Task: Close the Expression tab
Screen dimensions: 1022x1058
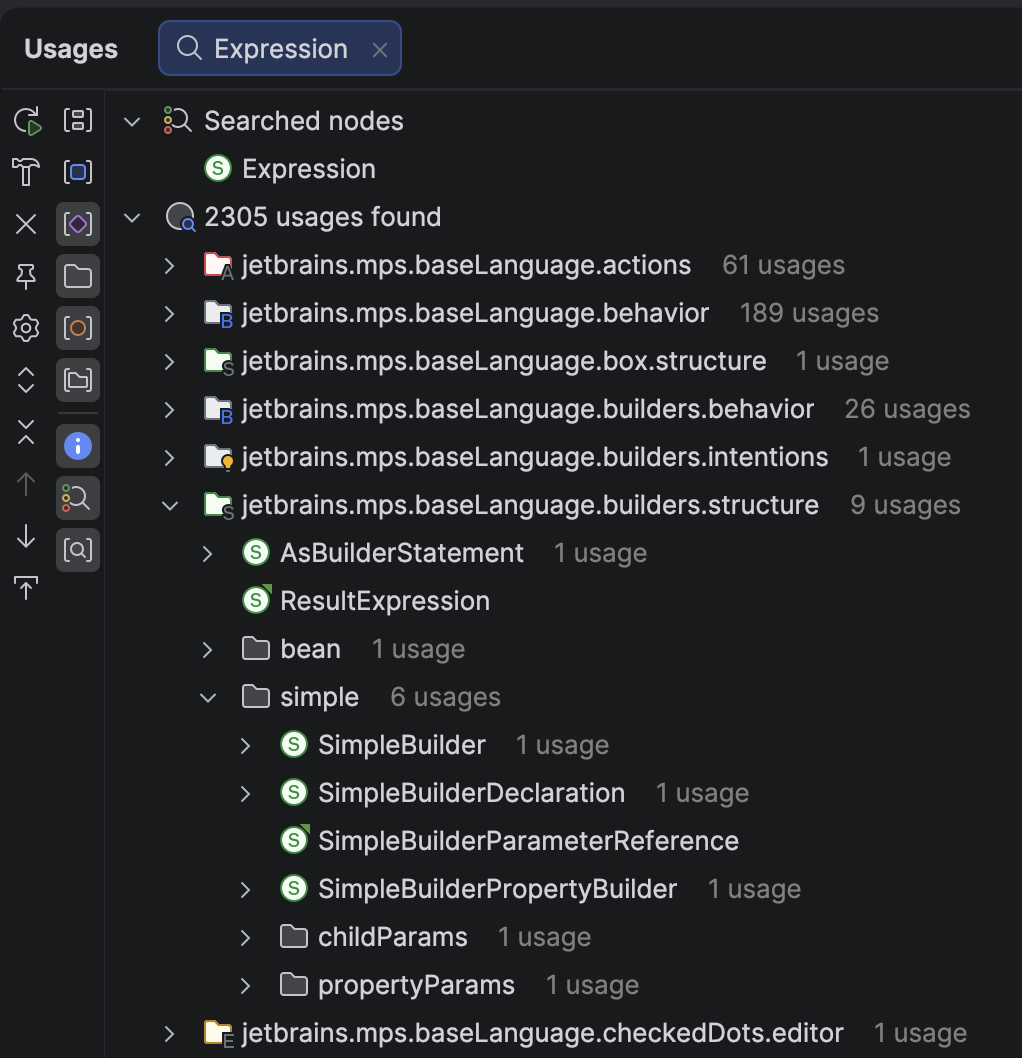Action: 380,50
